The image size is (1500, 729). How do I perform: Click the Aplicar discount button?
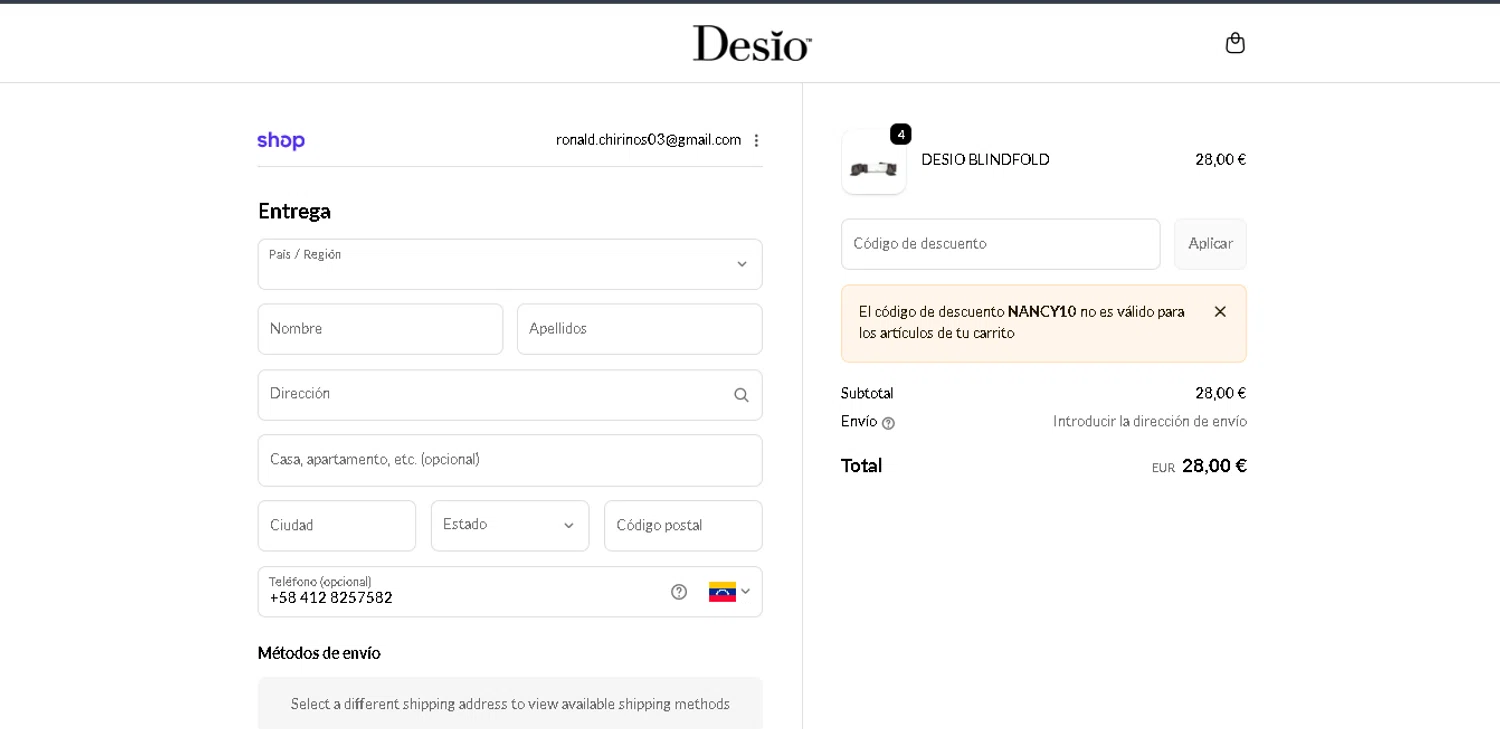1210,244
